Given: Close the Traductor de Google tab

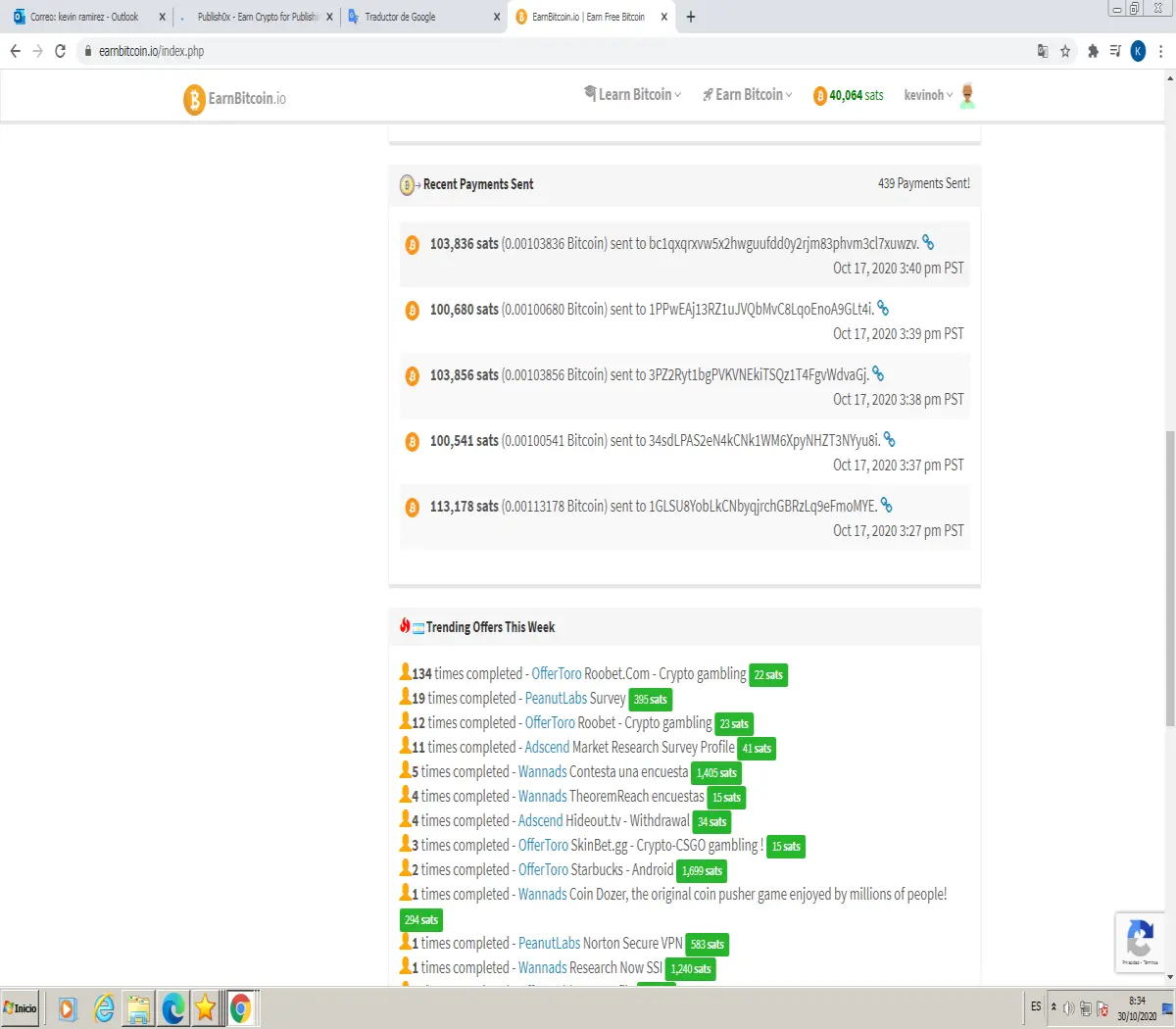Looking at the screenshot, I should pos(497,17).
